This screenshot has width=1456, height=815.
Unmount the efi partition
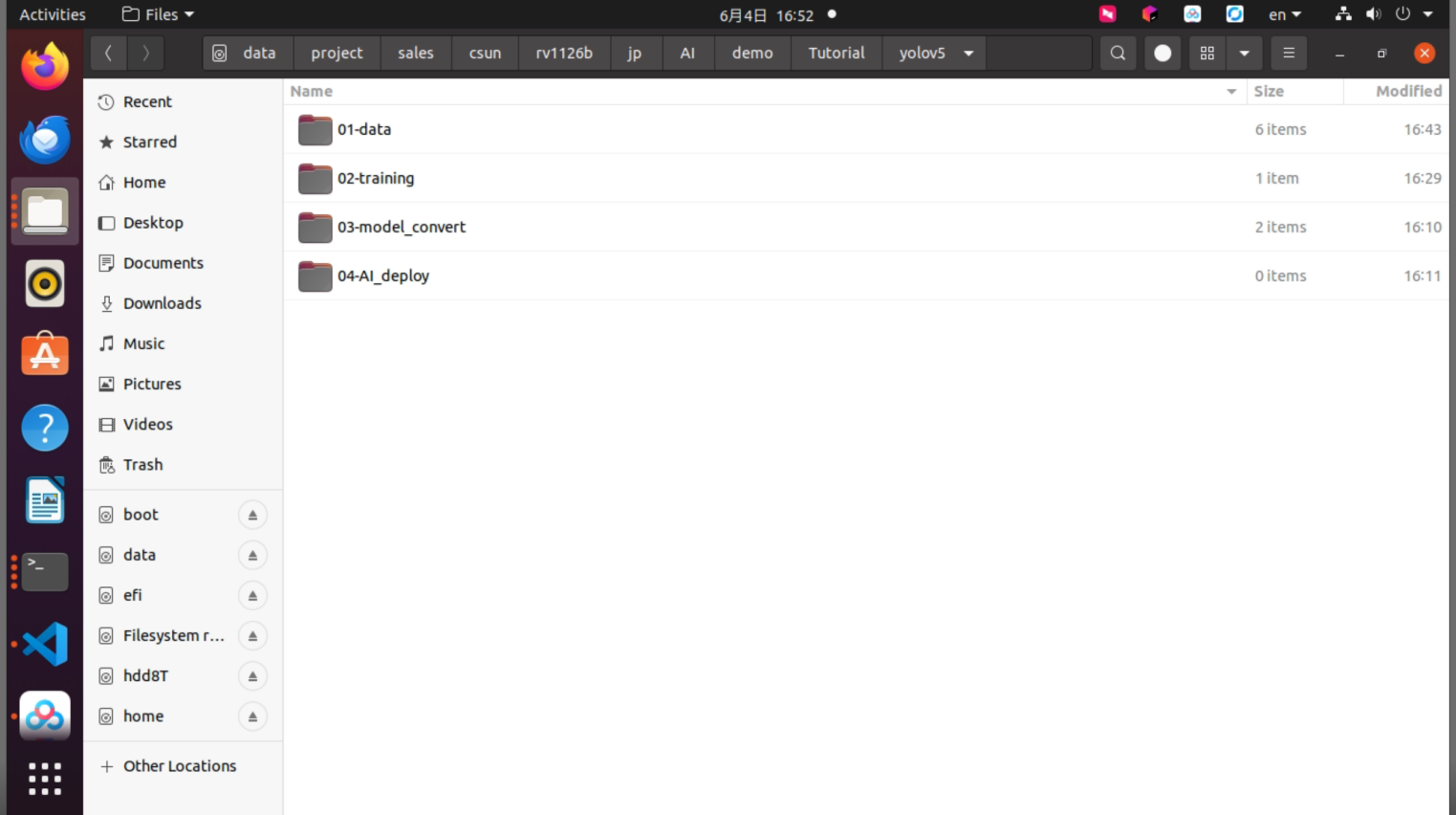pyautogui.click(x=252, y=596)
